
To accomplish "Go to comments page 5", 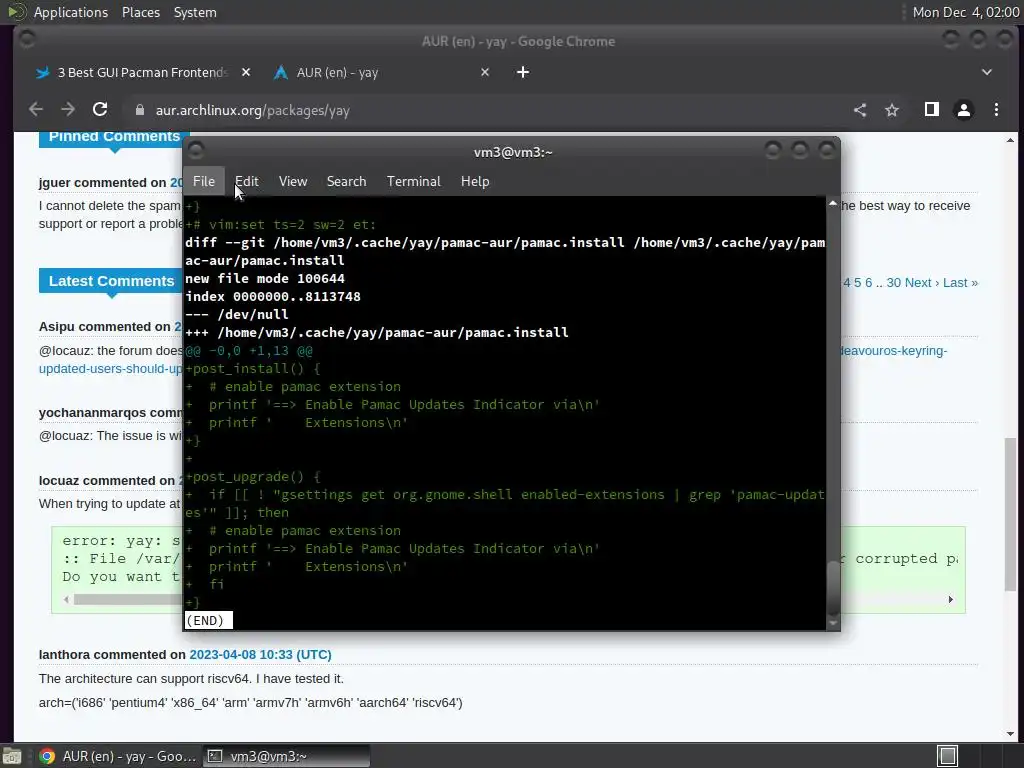I will [x=857, y=283].
